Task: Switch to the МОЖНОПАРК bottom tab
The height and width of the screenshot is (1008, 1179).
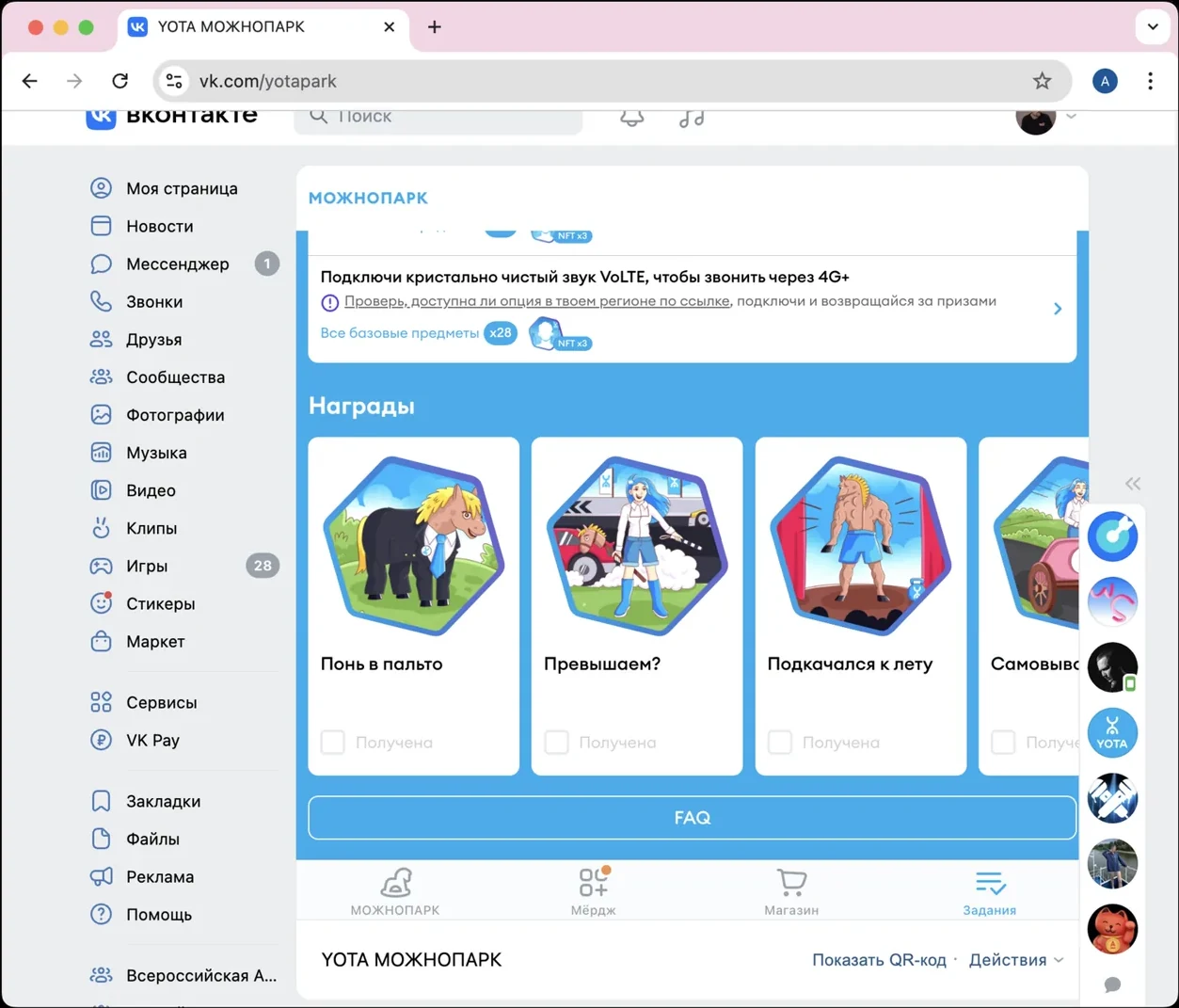Action: (395, 891)
